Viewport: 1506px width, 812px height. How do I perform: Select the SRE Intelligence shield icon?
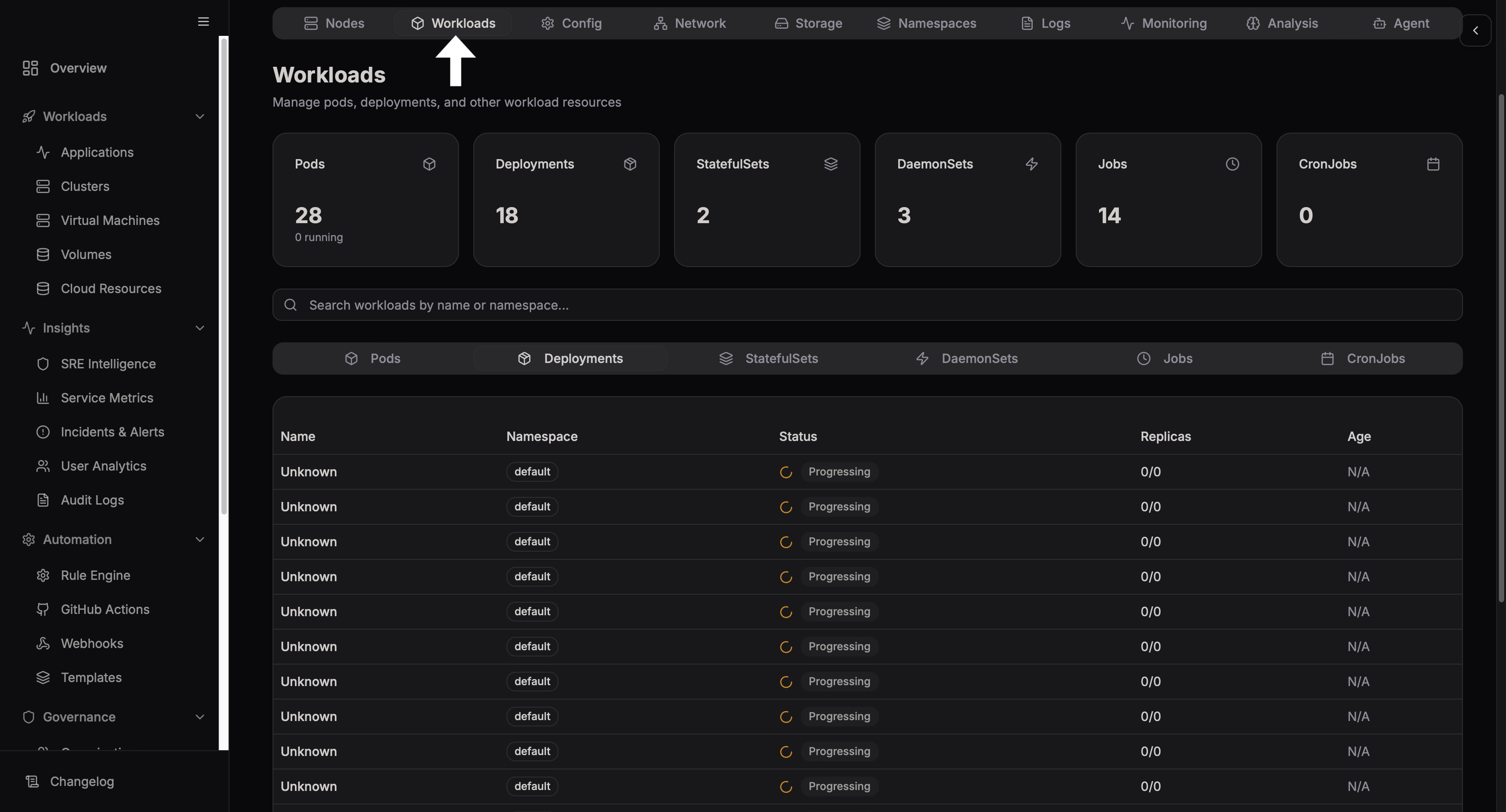43,363
